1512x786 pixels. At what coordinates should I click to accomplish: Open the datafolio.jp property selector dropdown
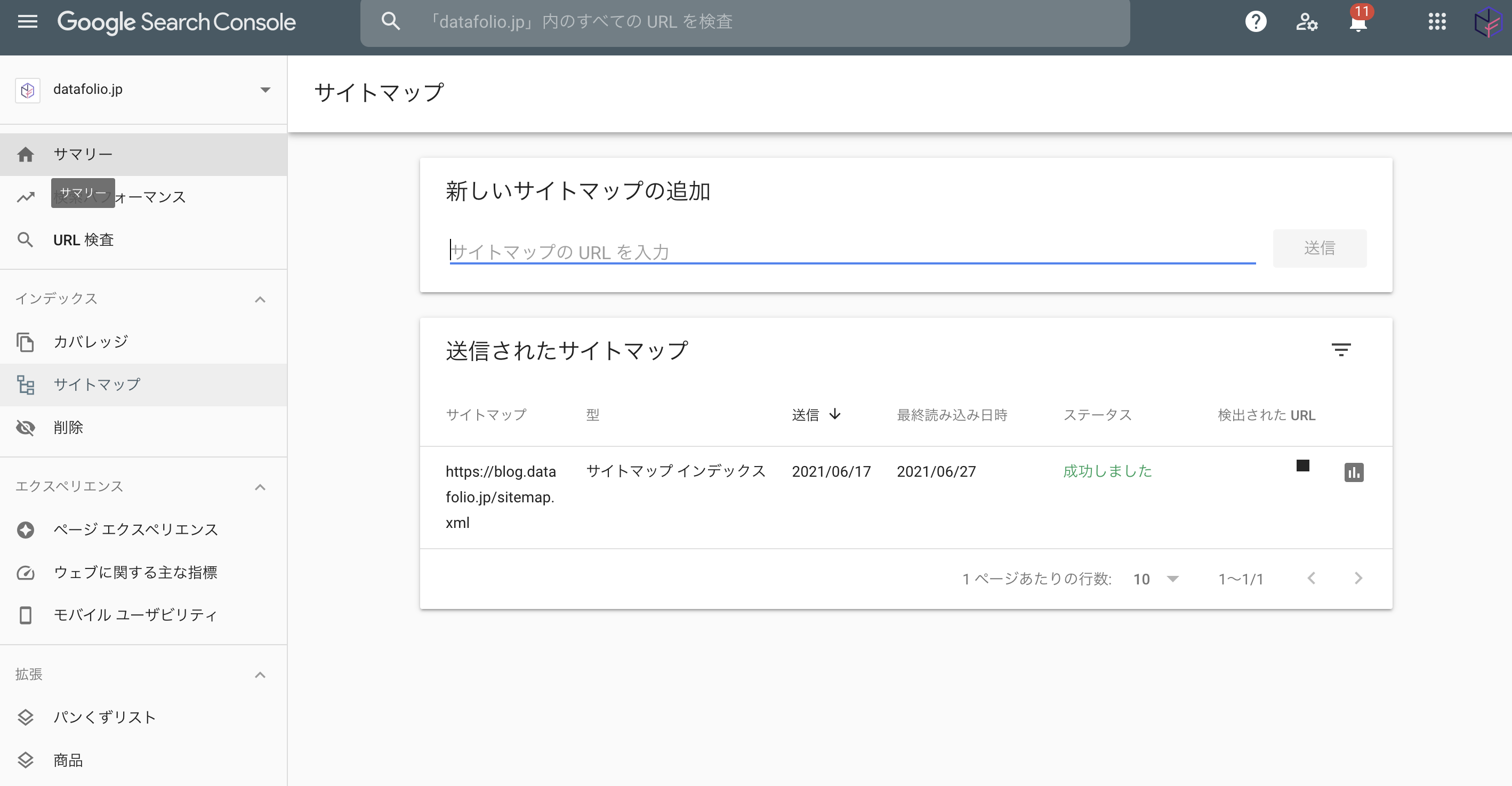point(143,90)
